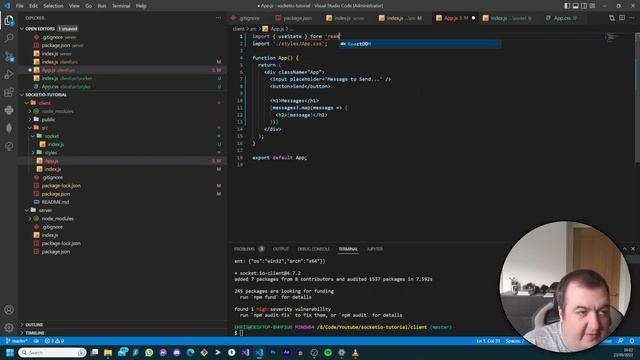Open customize layout button in title bar
640x360 pixels.
coord(592,6)
